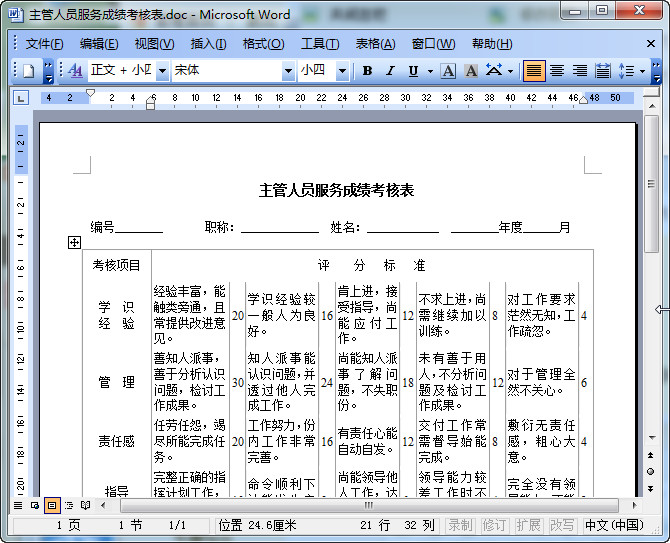670x543 pixels.
Task: Toggle 修订 track changes in status bar
Action: [x=494, y=525]
